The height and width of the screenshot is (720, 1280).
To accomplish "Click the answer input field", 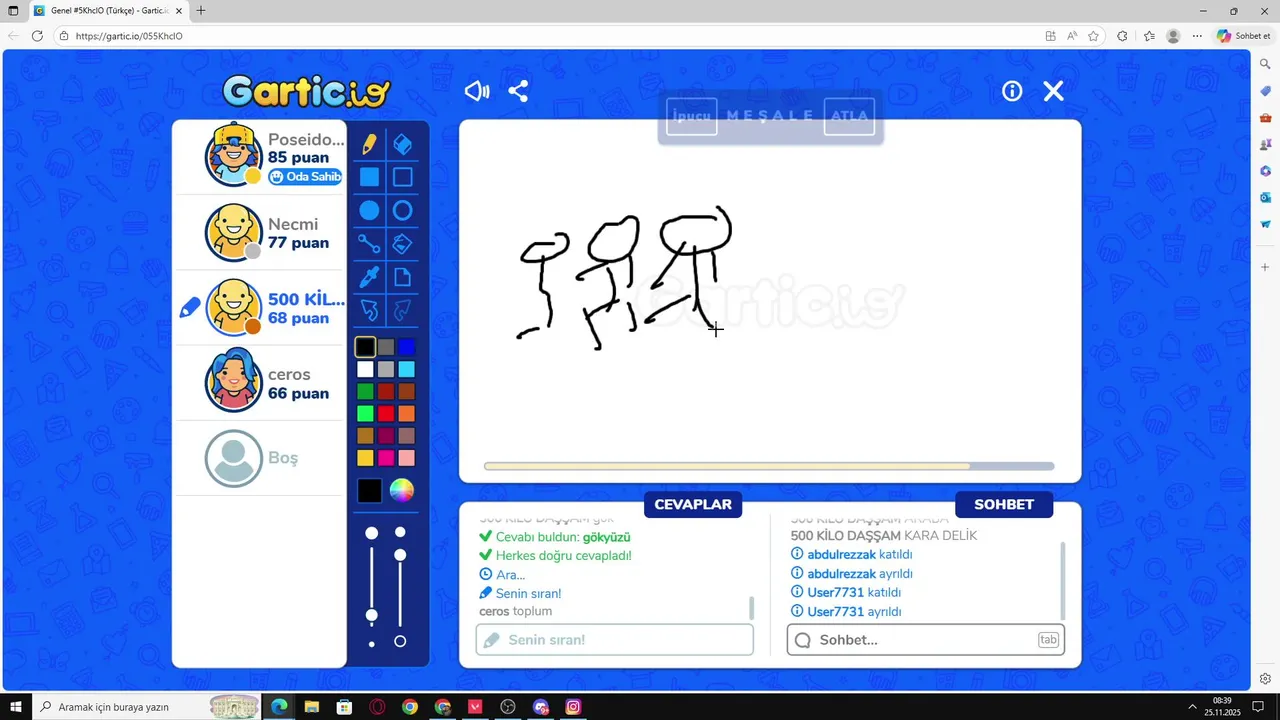I will tap(615, 640).
